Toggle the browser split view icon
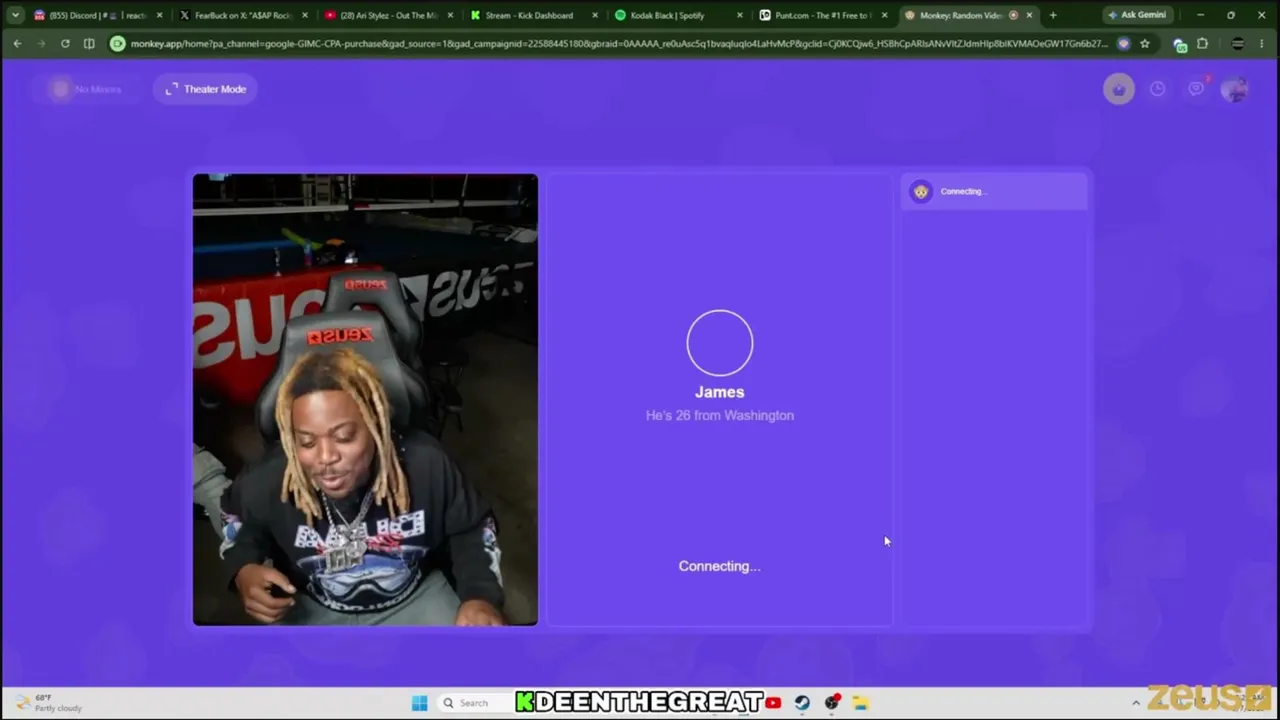Image resolution: width=1280 pixels, height=720 pixels. pos(89,44)
